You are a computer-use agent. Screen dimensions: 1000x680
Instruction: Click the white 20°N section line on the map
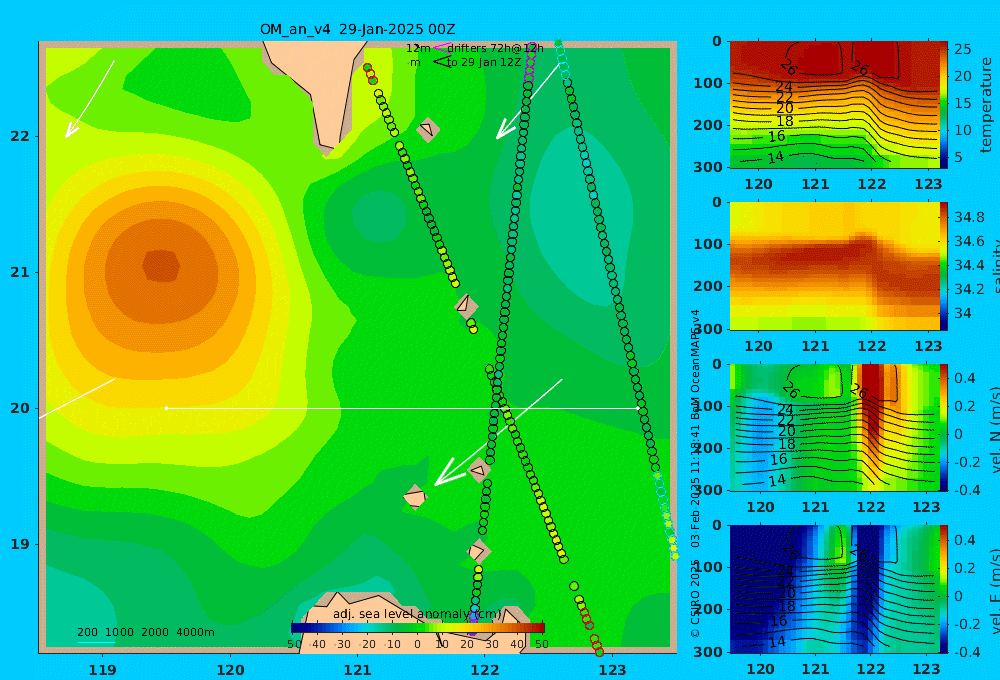[402, 408]
